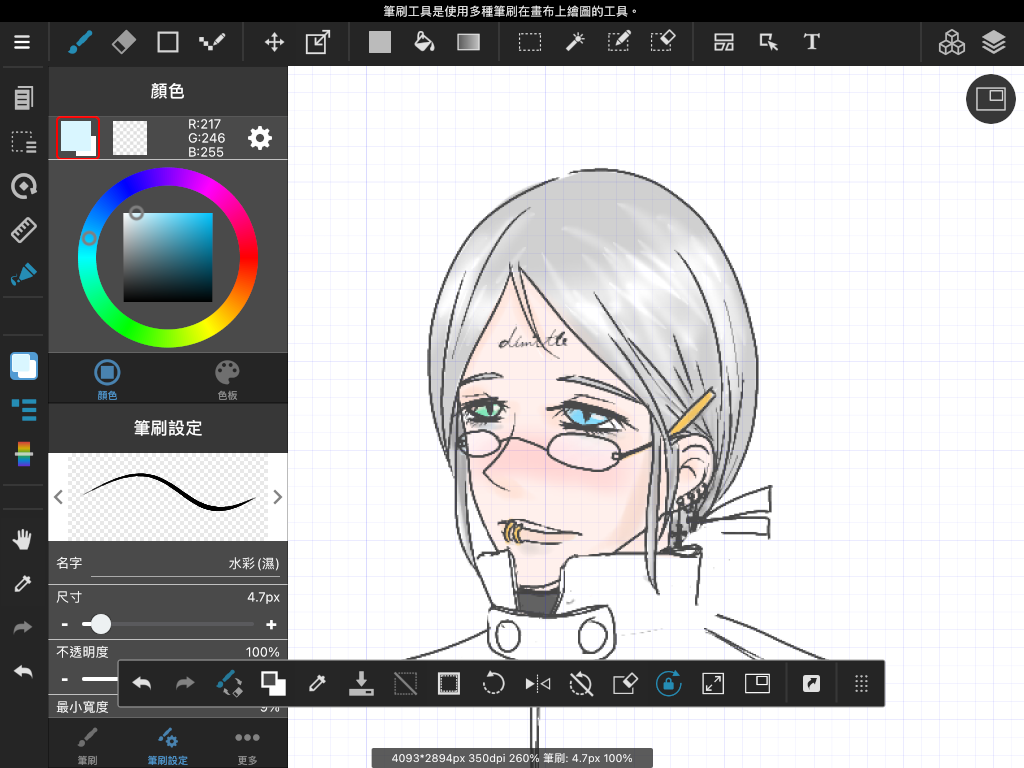Choose the comic panel divide tool
The image size is (1024, 768).
724,42
